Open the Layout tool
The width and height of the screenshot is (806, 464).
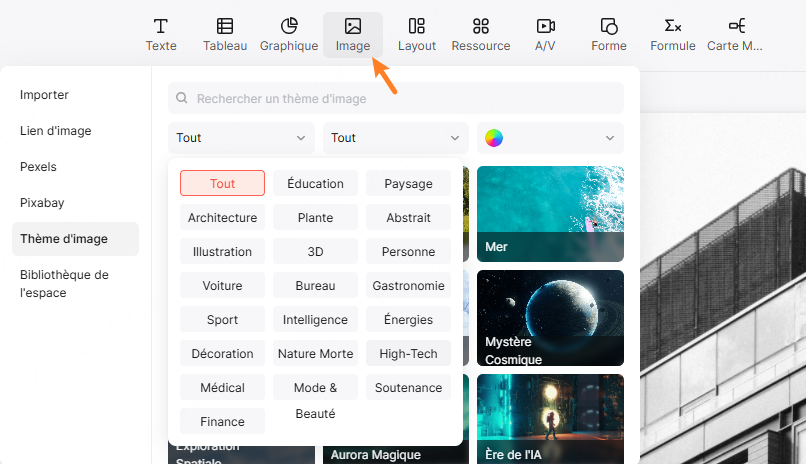(417, 27)
